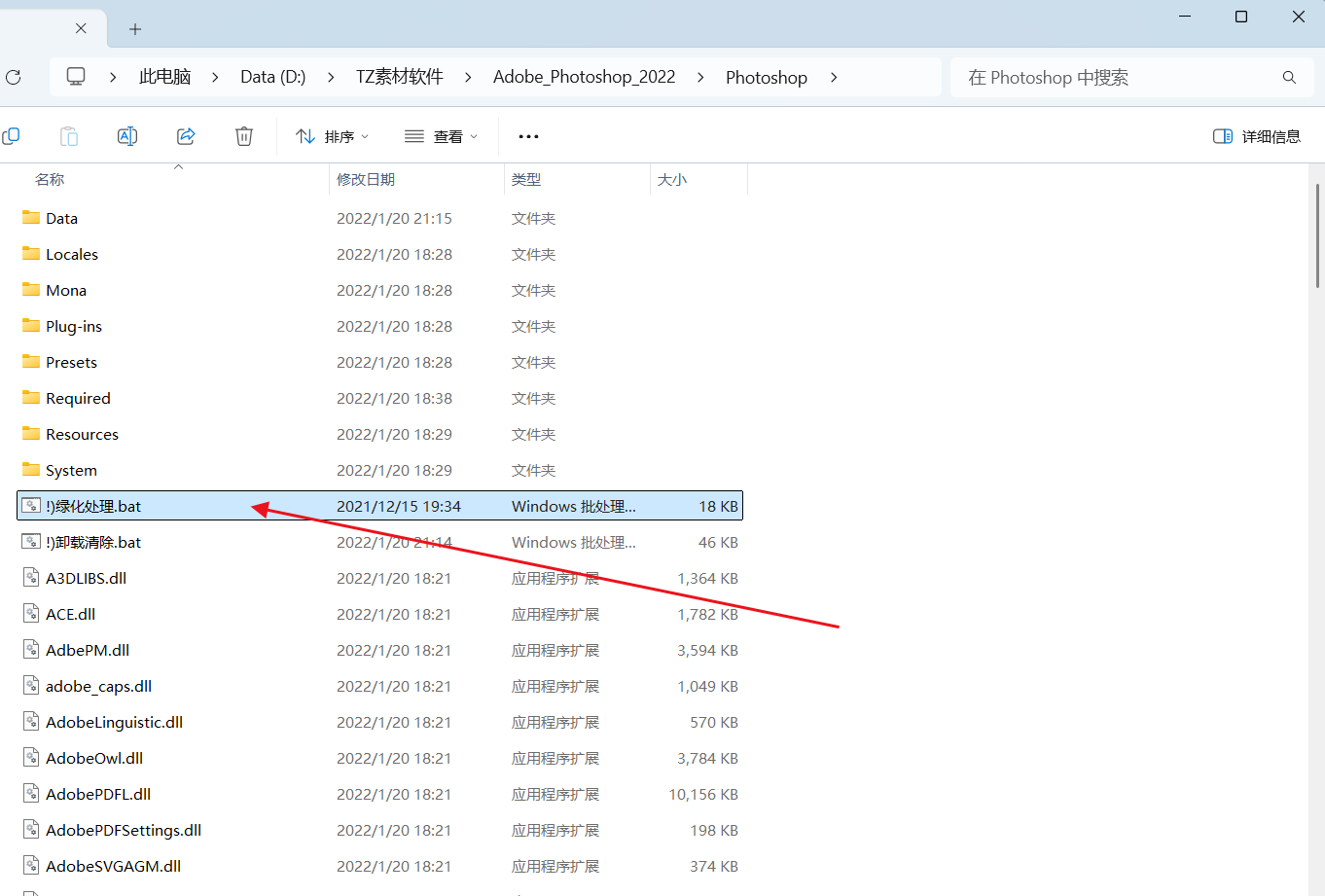Expand the chevron after Adobe_Photoshop_2022
Image resolution: width=1325 pixels, height=896 pixels.
(x=700, y=77)
